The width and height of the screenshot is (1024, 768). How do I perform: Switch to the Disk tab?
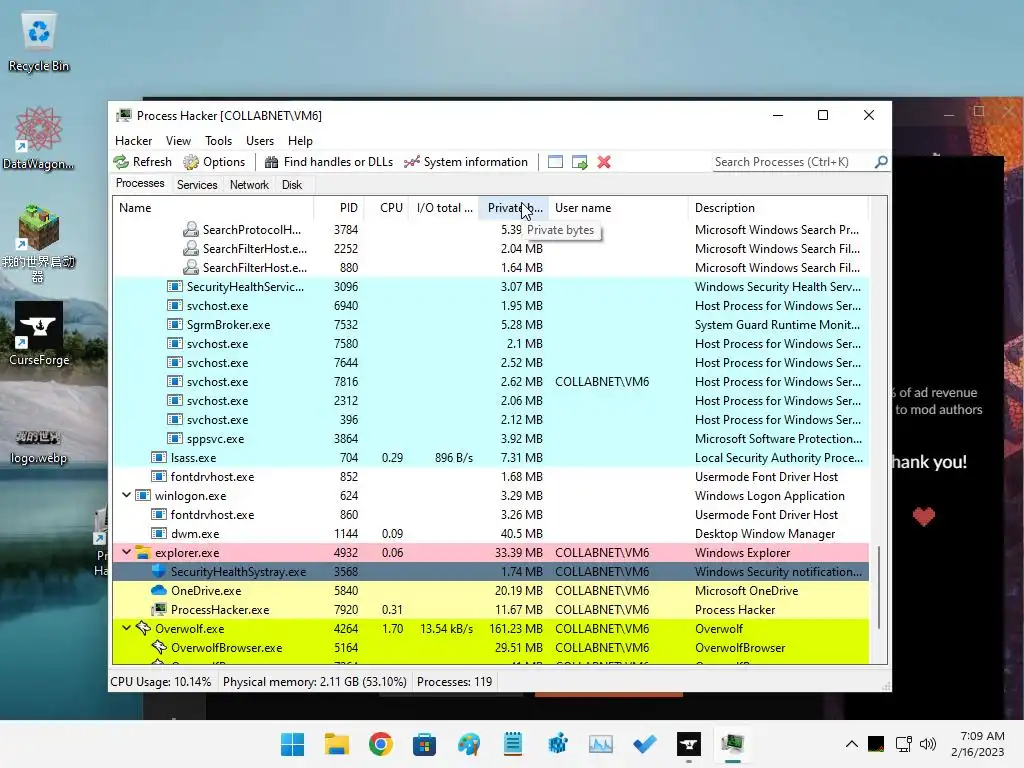[x=292, y=185]
